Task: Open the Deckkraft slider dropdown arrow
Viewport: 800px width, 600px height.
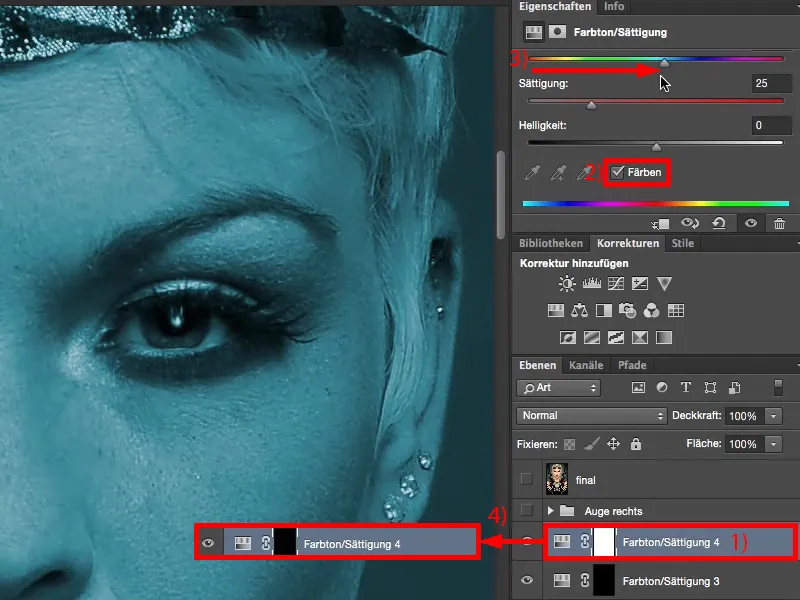Action: 773,416
